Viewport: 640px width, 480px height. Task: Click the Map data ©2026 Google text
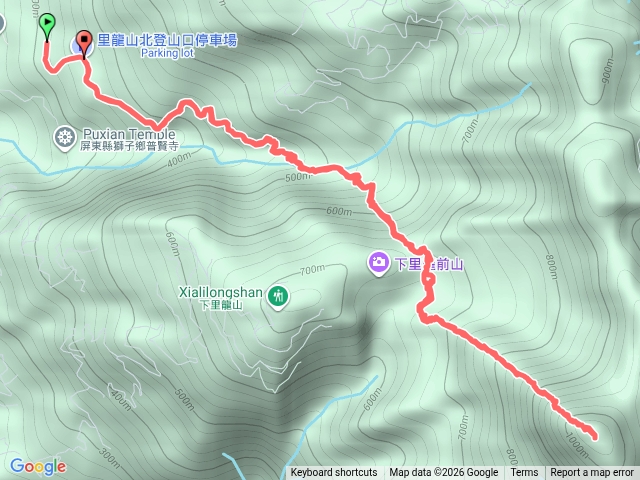click(x=444, y=472)
